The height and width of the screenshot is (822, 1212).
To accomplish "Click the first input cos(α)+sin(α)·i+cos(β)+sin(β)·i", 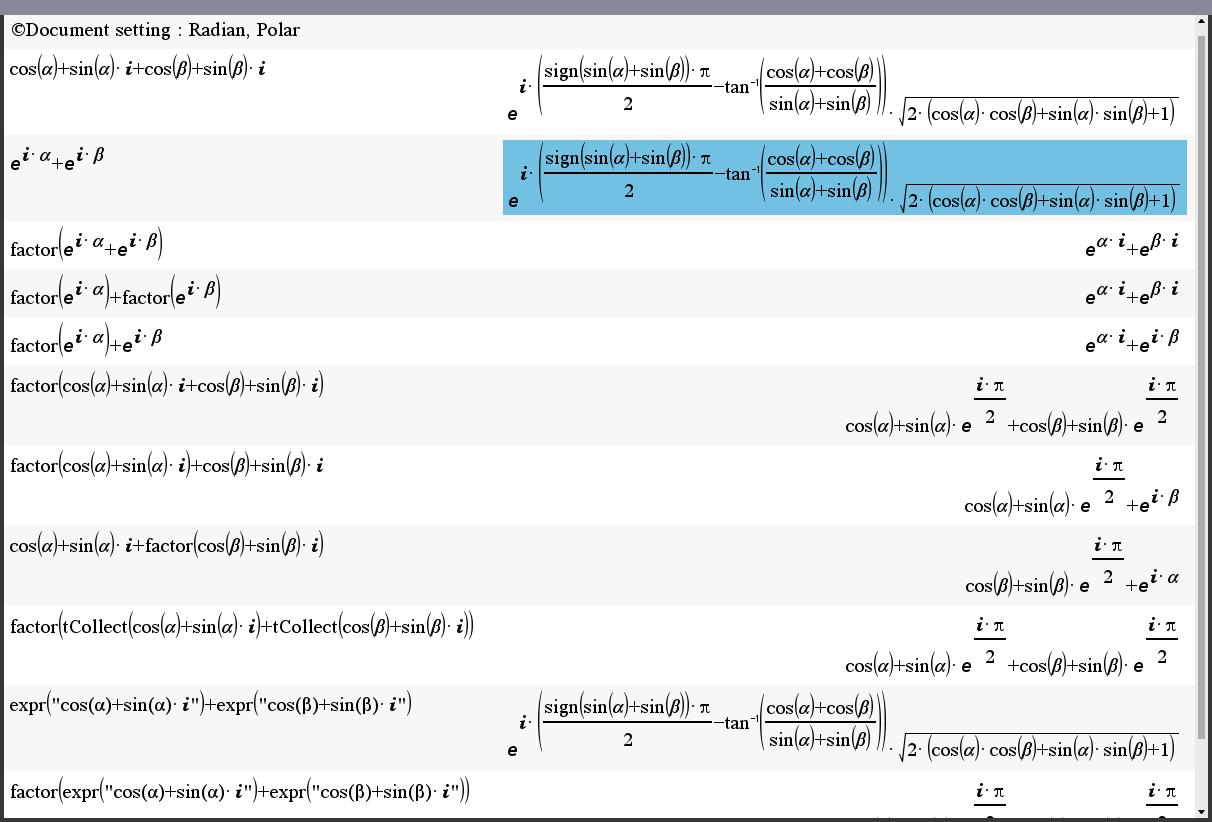I will (137, 70).
